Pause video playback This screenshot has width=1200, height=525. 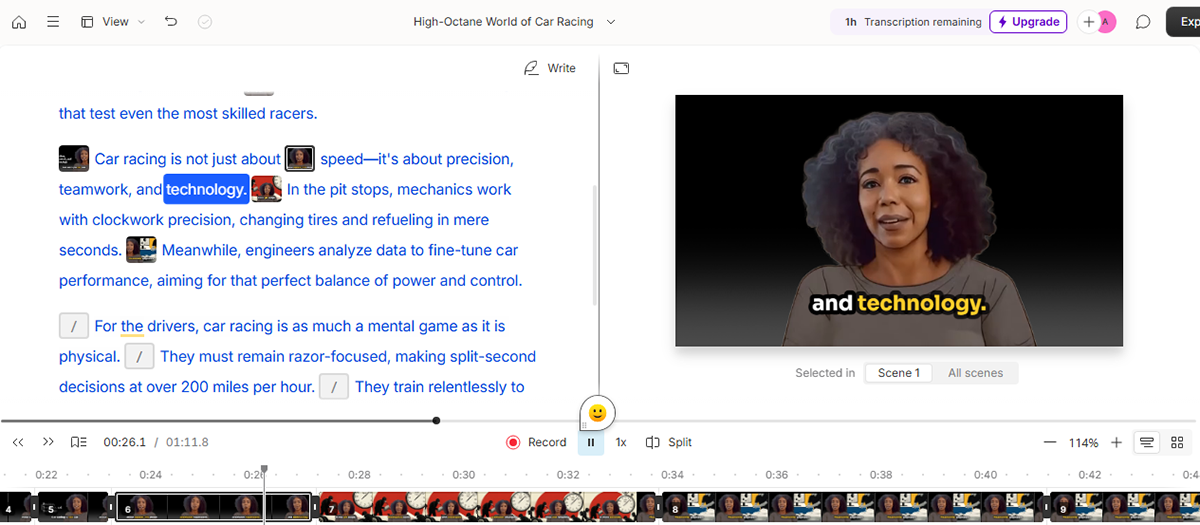pyautogui.click(x=591, y=442)
